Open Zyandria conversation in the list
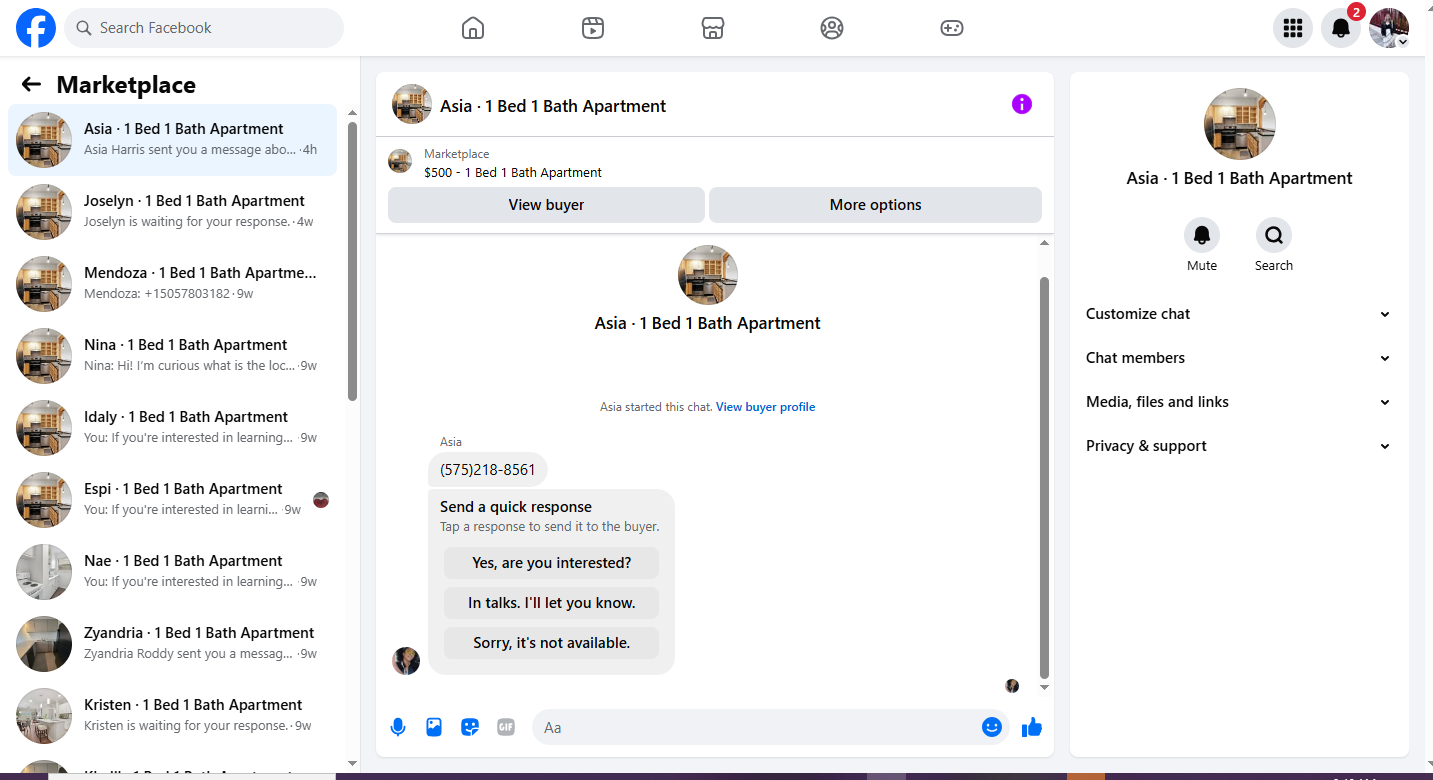Image resolution: width=1433 pixels, height=780 pixels. point(173,644)
